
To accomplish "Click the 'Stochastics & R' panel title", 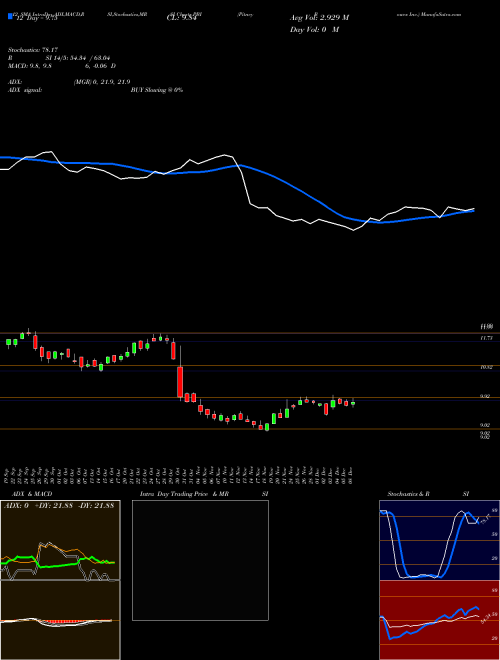I will click(409, 494).
